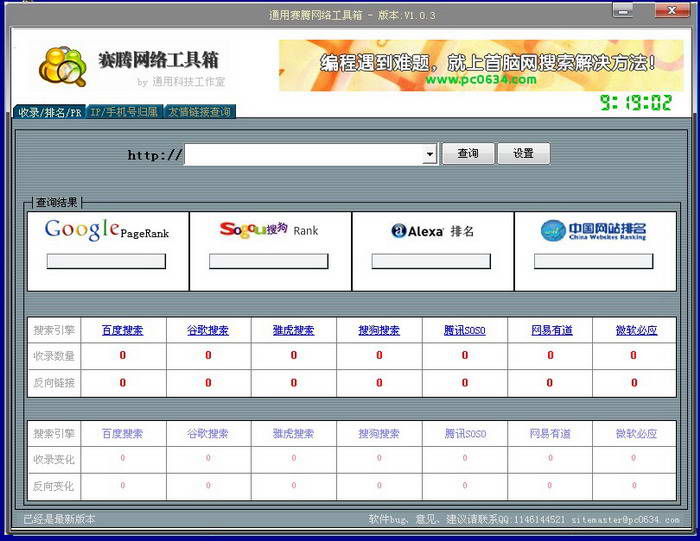
Task: Close the 赛腾网络工具箱 window
Action: pyautogui.click(x=671, y=10)
